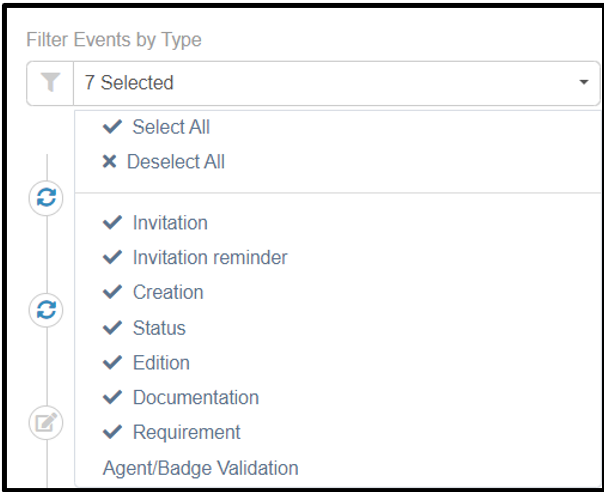Click the first refresh timeline icon
Image resolution: width=604 pixels, height=492 pixels.
(46, 199)
